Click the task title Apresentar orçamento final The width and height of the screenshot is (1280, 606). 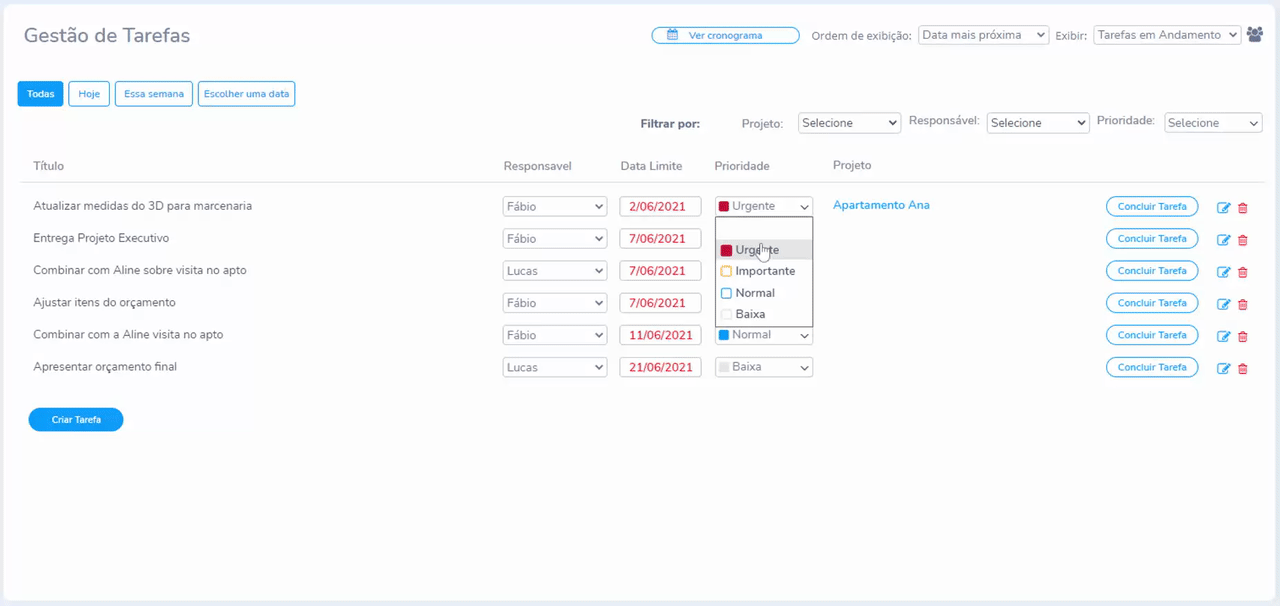point(105,367)
